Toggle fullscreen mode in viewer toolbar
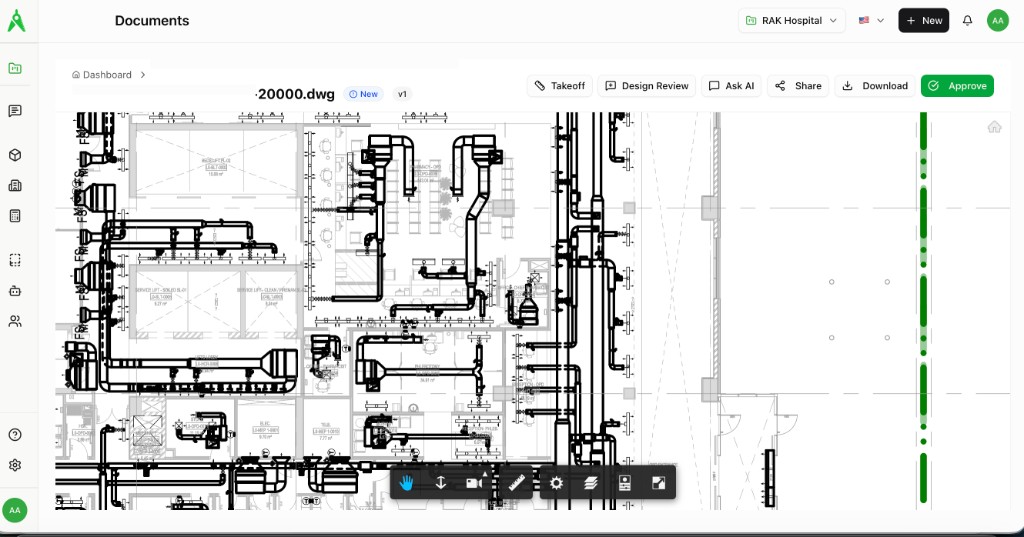This screenshot has width=1024, height=537. click(x=659, y=483)
